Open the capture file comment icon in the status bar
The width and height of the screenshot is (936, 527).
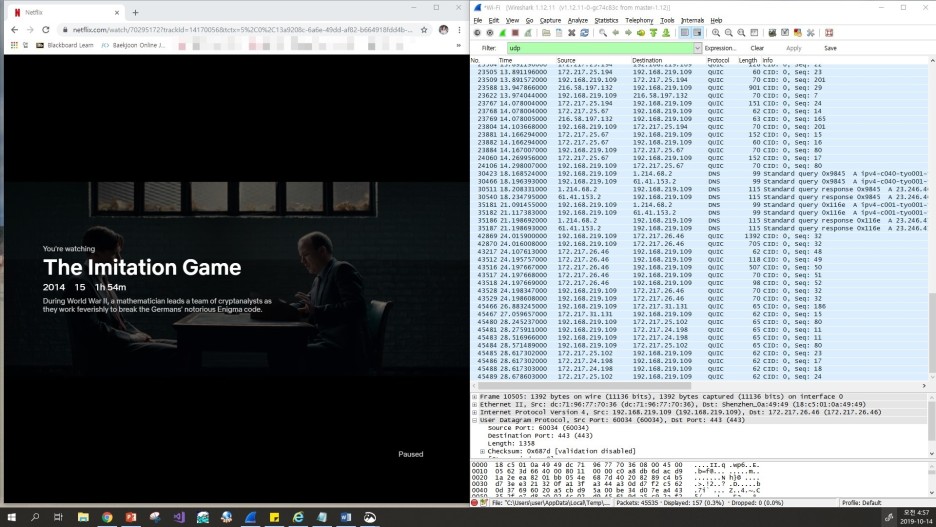coord(484,503)
